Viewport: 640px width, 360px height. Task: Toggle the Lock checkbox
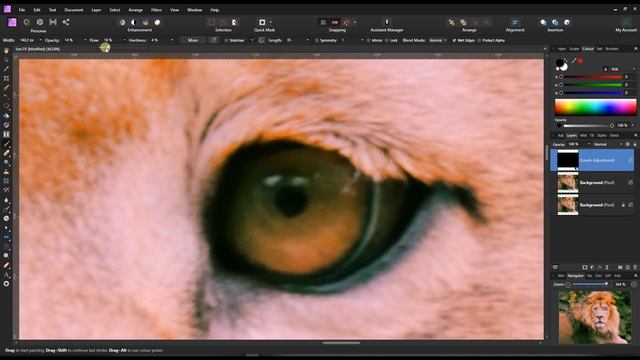[386, 40]
